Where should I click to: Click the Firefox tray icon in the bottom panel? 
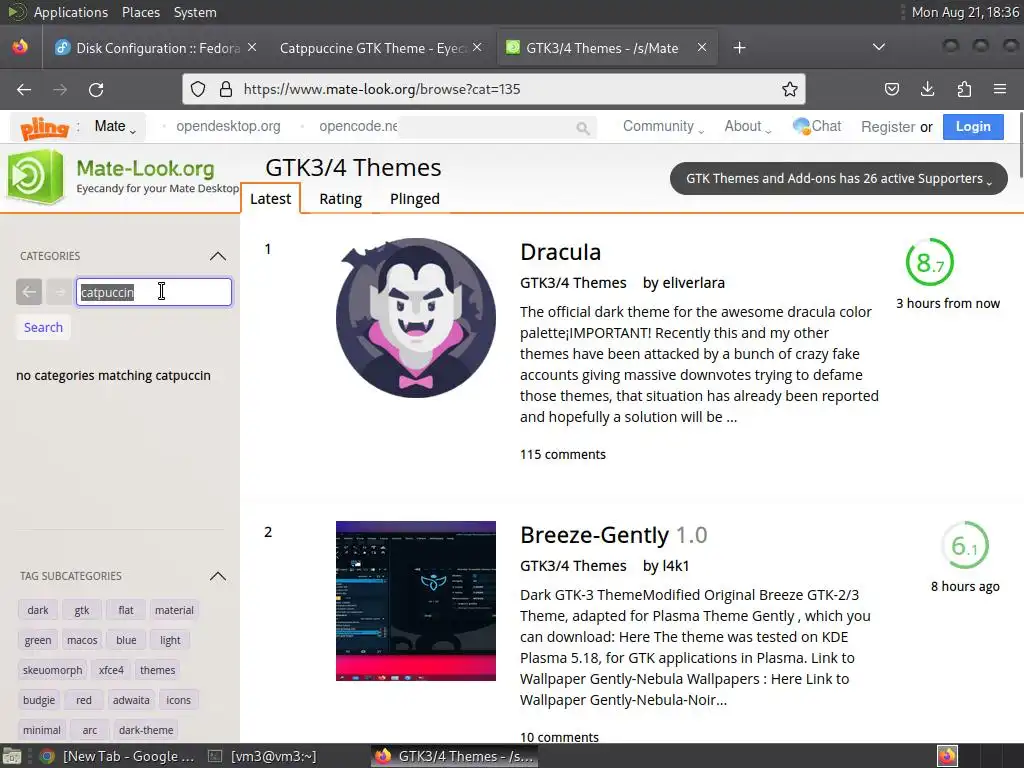947,756
